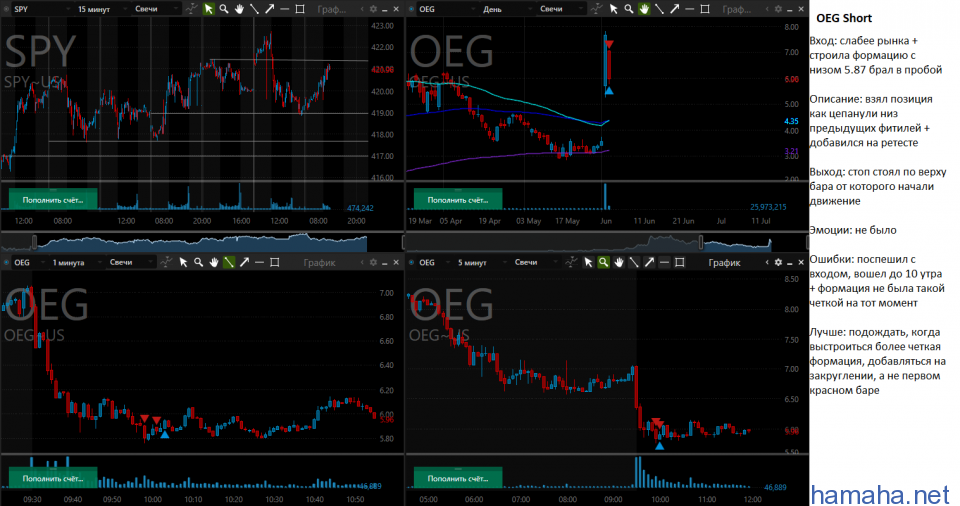The image size is (960, 506).
Task: Open the 'День' timeframe dropdown
Action: [506, 9]
